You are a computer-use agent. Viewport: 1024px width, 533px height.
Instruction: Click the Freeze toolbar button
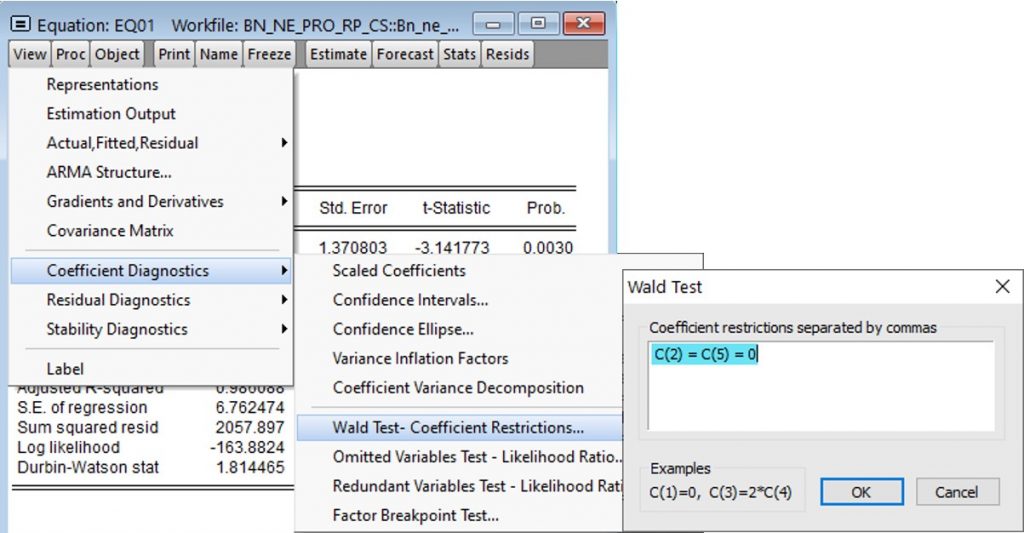tap(269, 54)
